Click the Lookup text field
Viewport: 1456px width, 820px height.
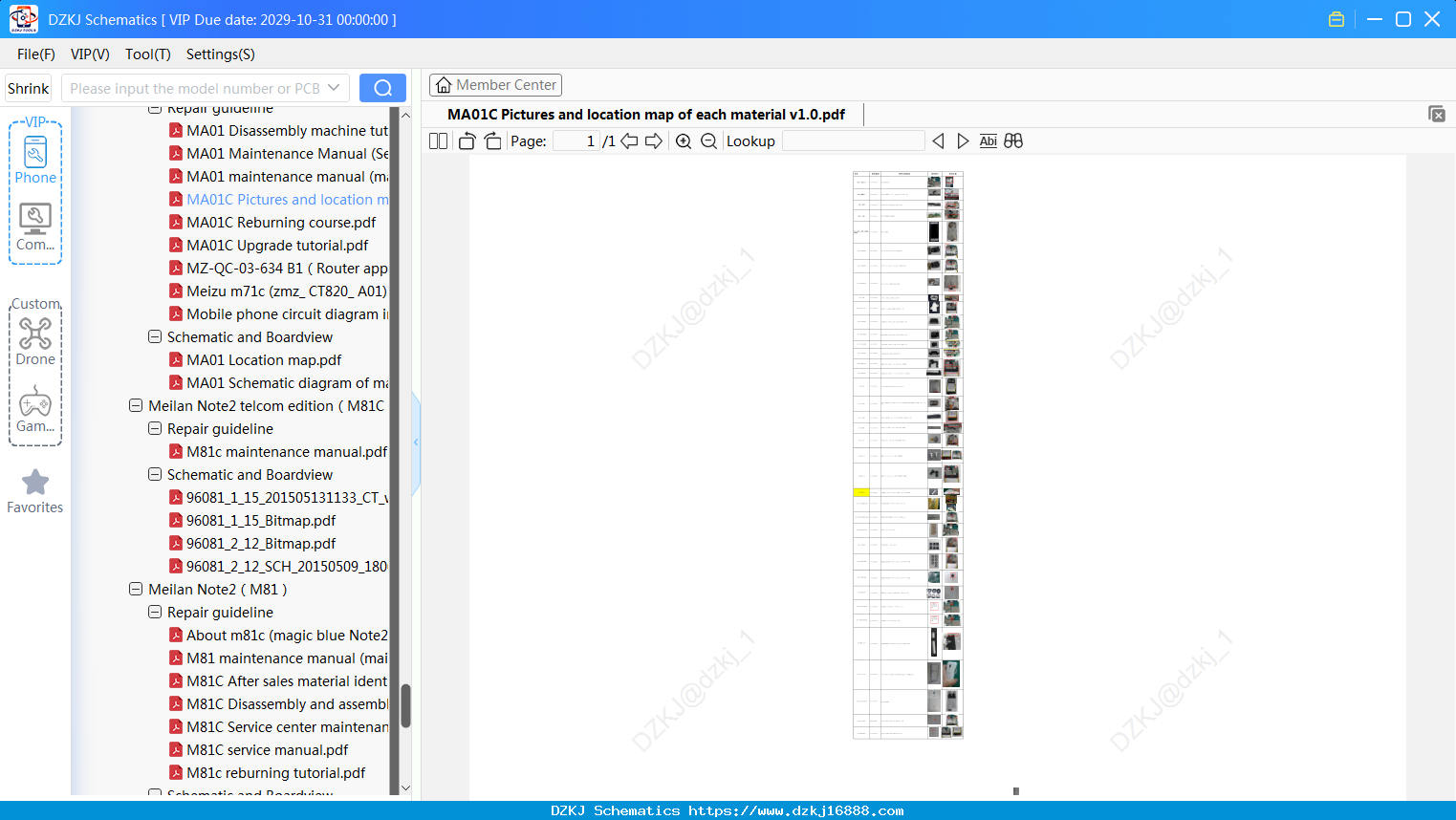[x=853, y=141]
